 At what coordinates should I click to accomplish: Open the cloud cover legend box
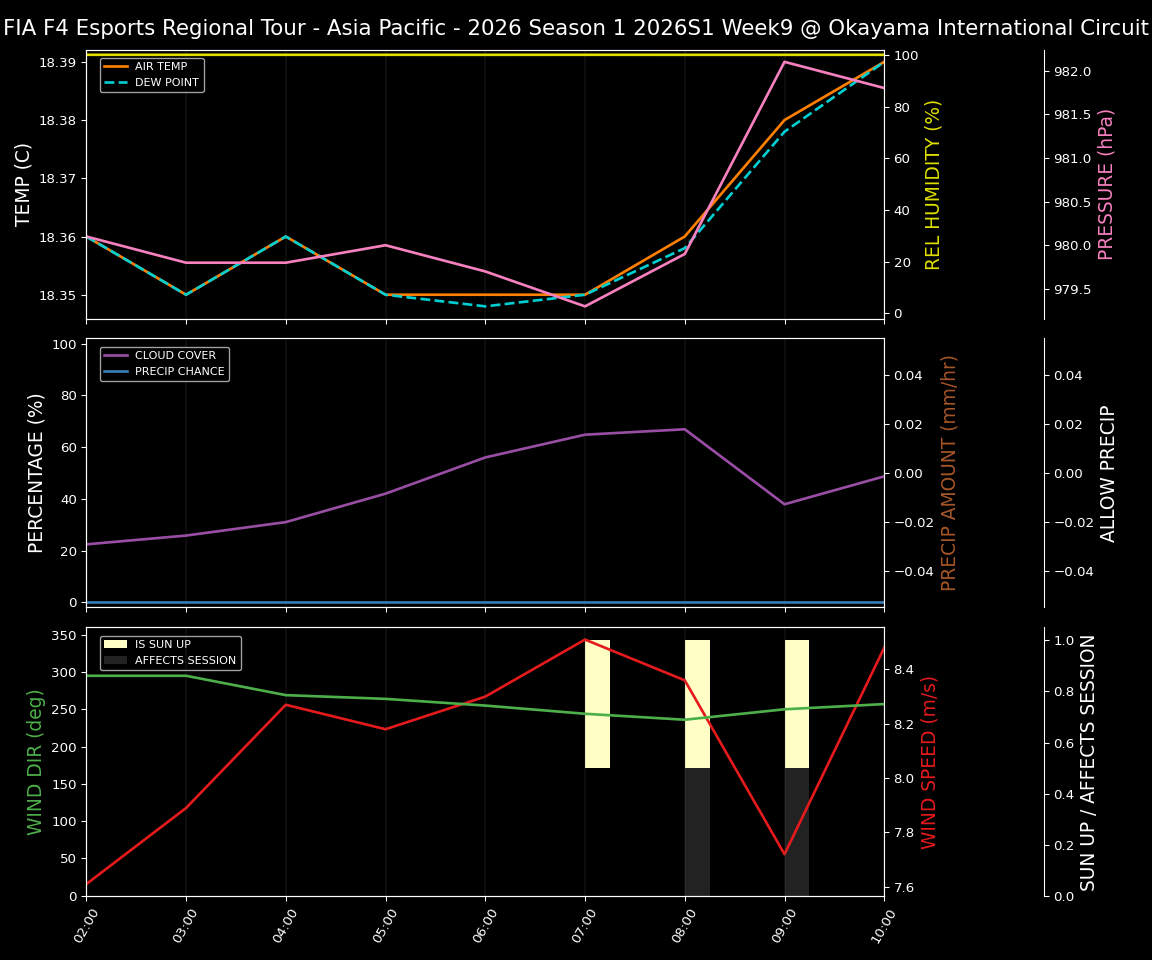165,362
